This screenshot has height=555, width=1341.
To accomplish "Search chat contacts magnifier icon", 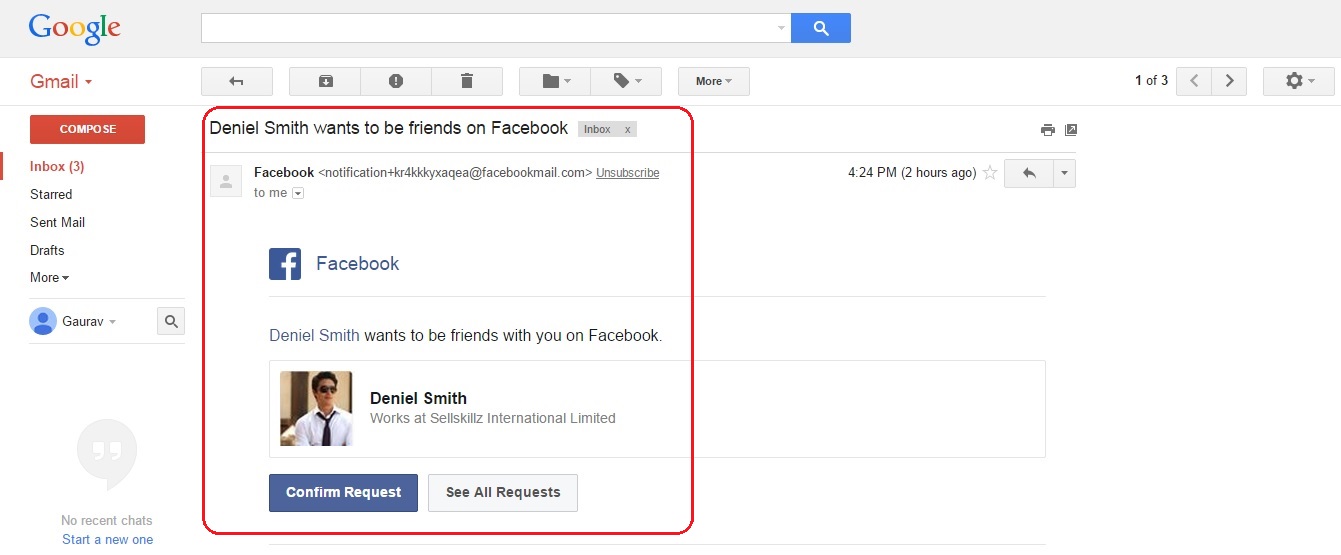I will pyautogui.click(x=171, y=321).
